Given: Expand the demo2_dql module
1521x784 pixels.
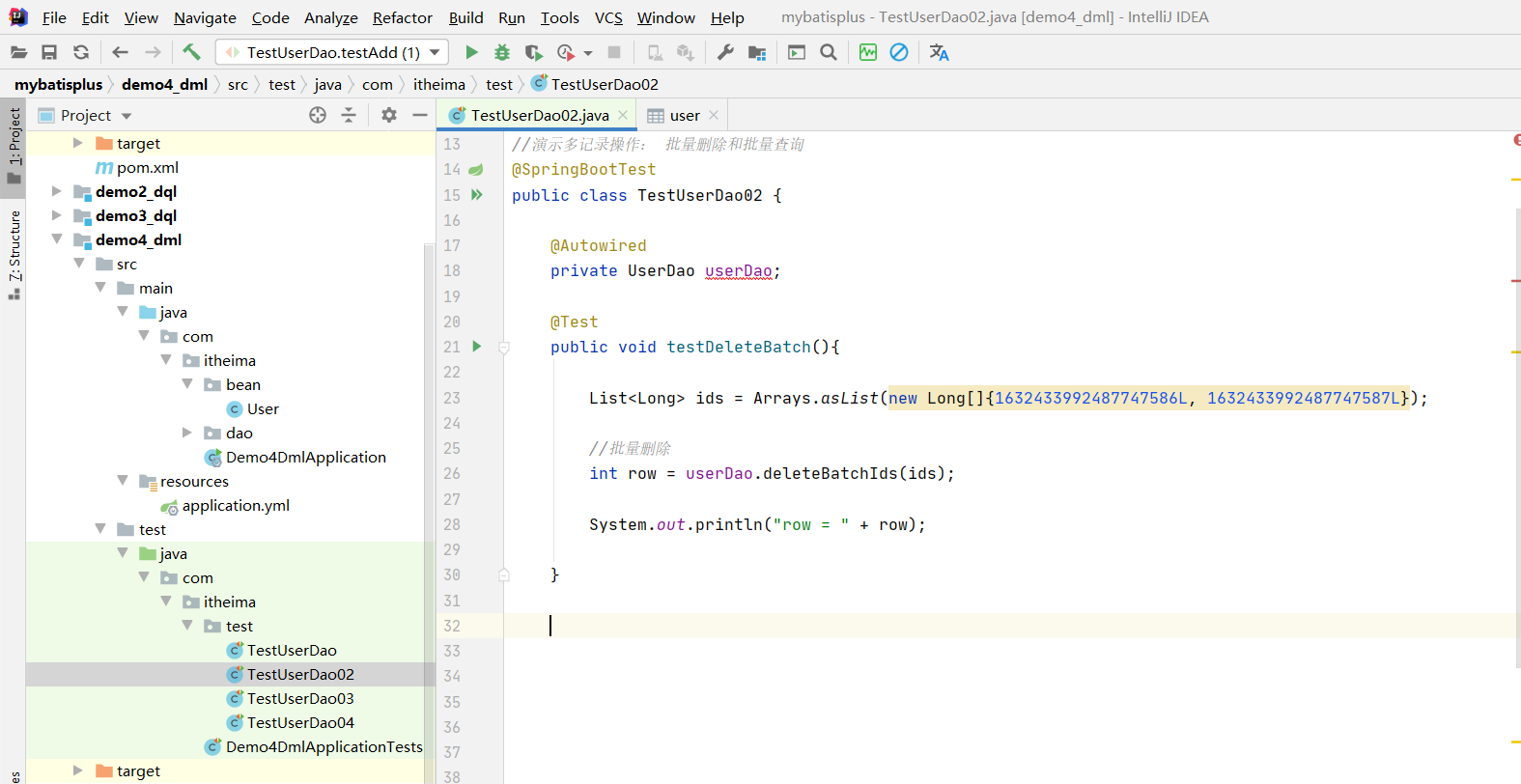Looking at the screenshot, I should [57, 191].
